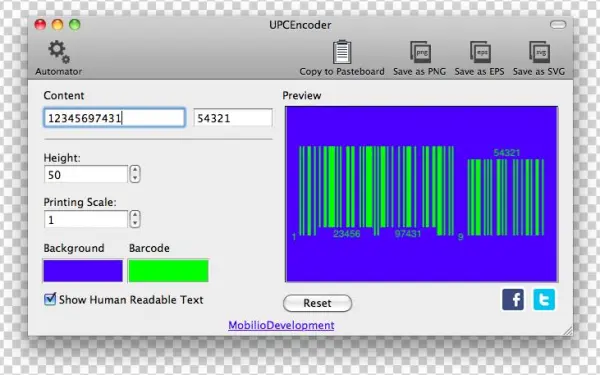Focus the supplement field containing 54321

(x=233, y=118)
